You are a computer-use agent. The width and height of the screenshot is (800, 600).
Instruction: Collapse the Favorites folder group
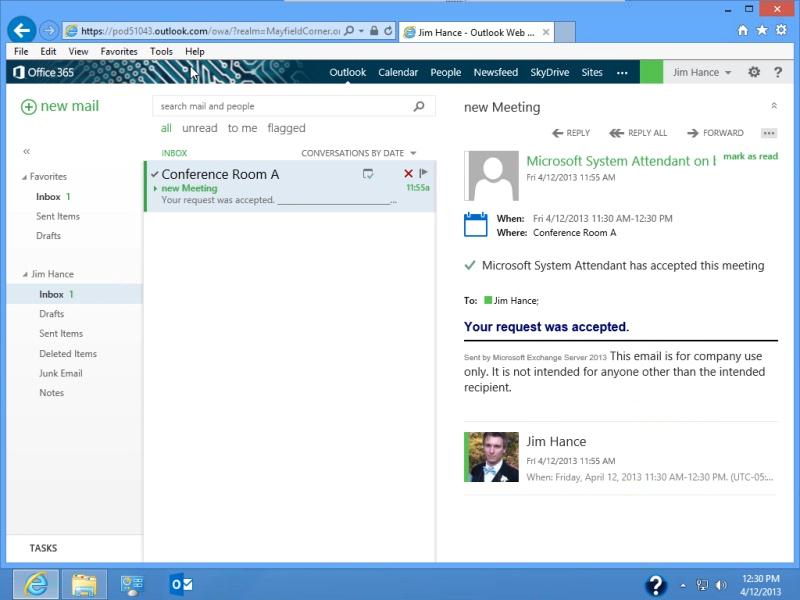coord(24,178)
